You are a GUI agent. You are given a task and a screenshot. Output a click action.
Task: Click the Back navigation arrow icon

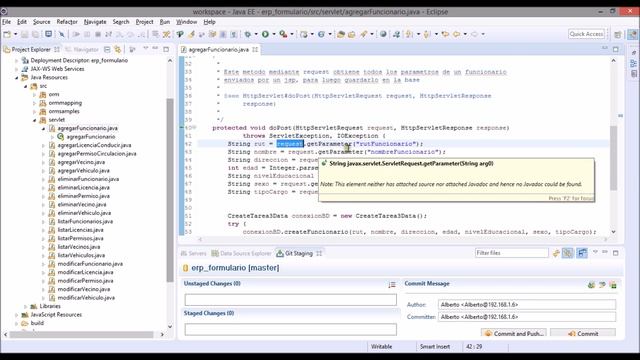pos(456,34)
